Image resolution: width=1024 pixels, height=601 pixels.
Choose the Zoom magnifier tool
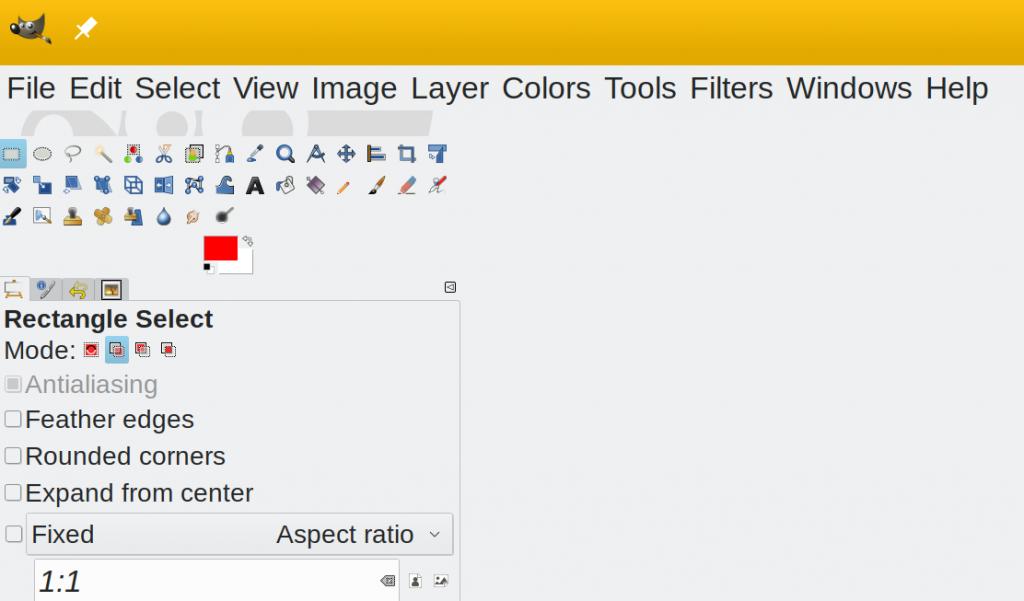coord(285,154)
